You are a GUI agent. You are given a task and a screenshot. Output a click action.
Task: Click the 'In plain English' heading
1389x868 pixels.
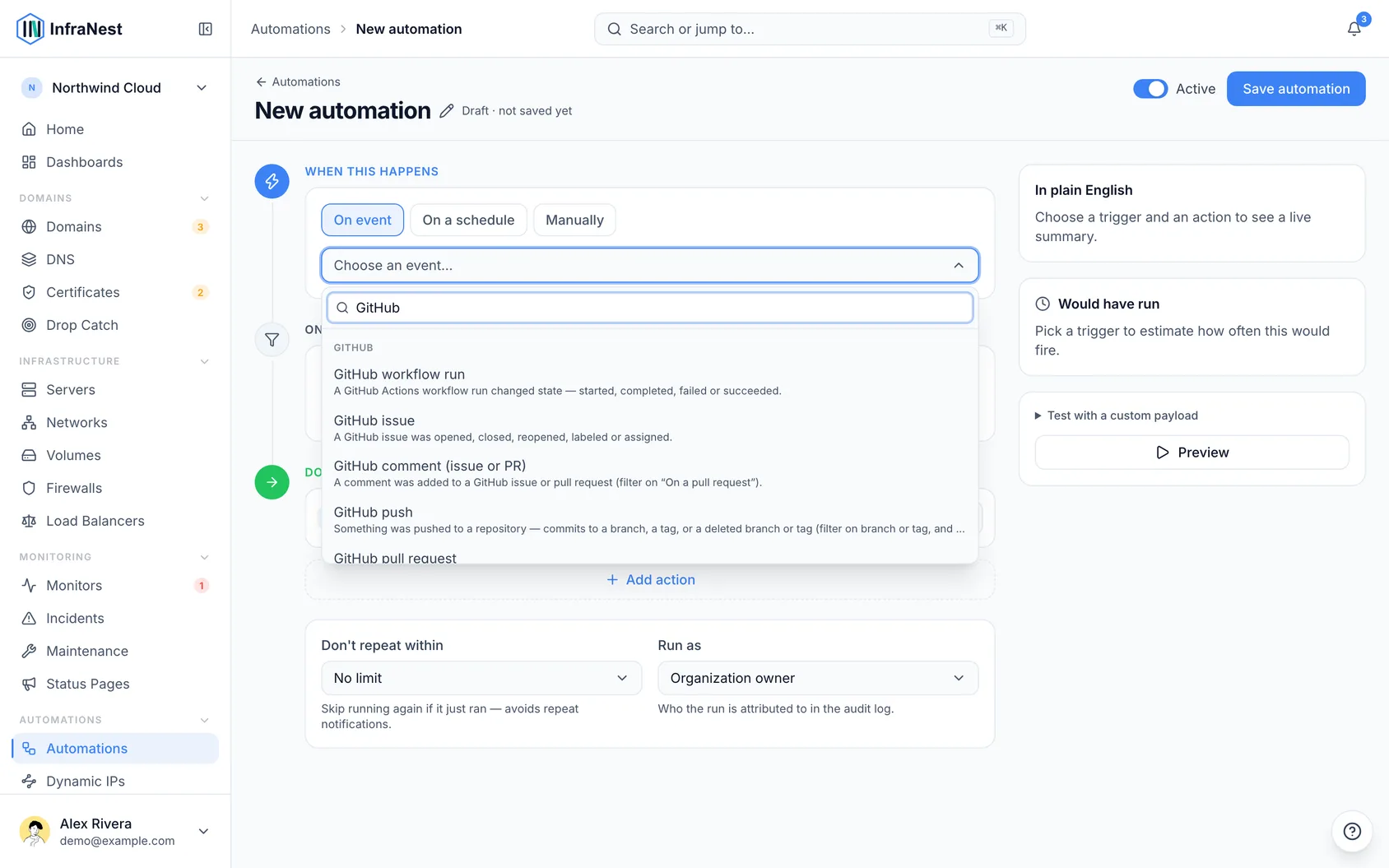pos(1083,190)
